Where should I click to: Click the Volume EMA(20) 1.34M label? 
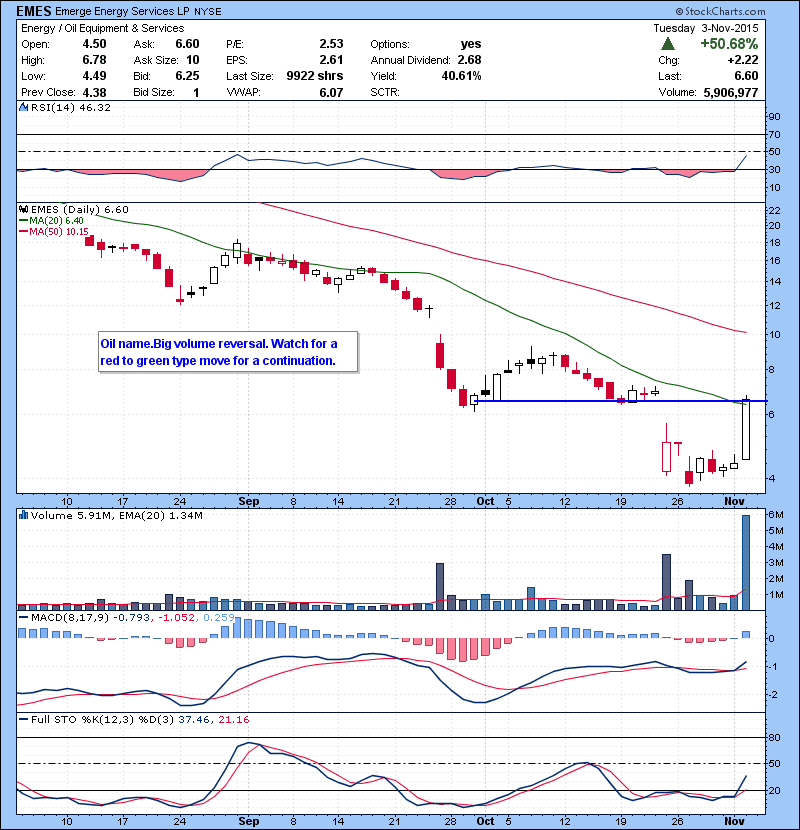coord(161,516)
